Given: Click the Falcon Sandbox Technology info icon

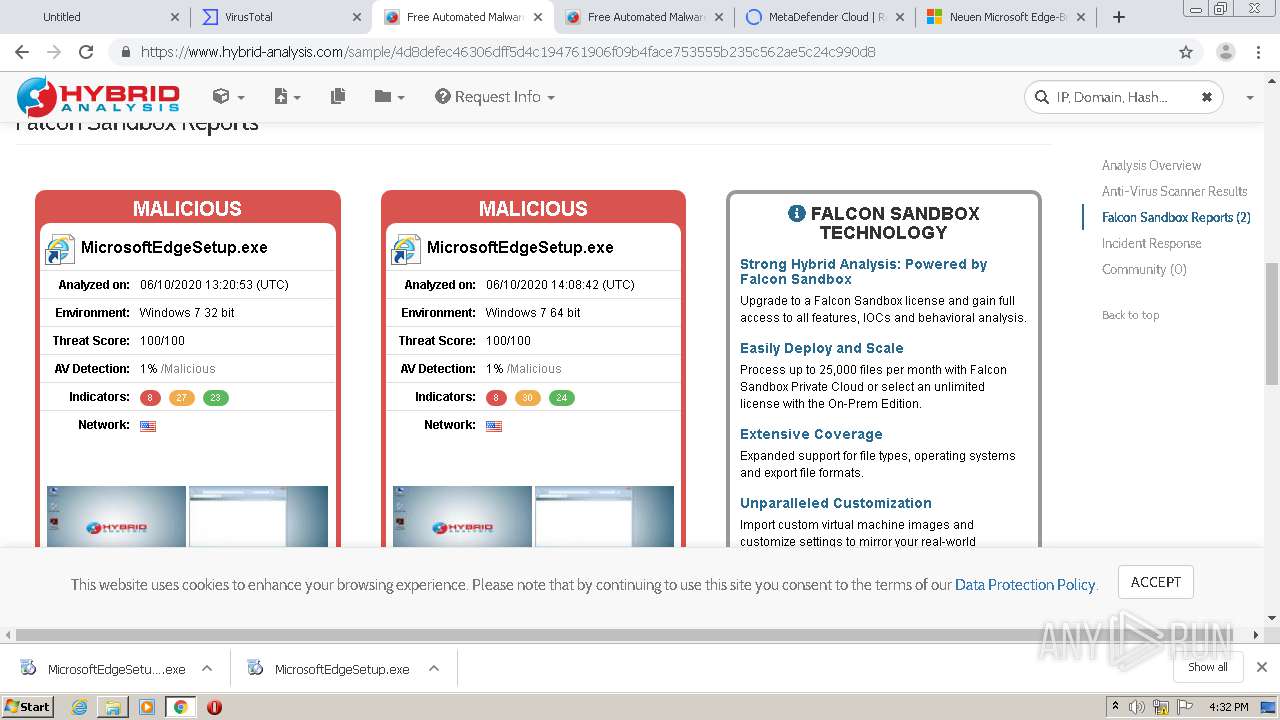Looking at the screenshot, I should 797,213.
